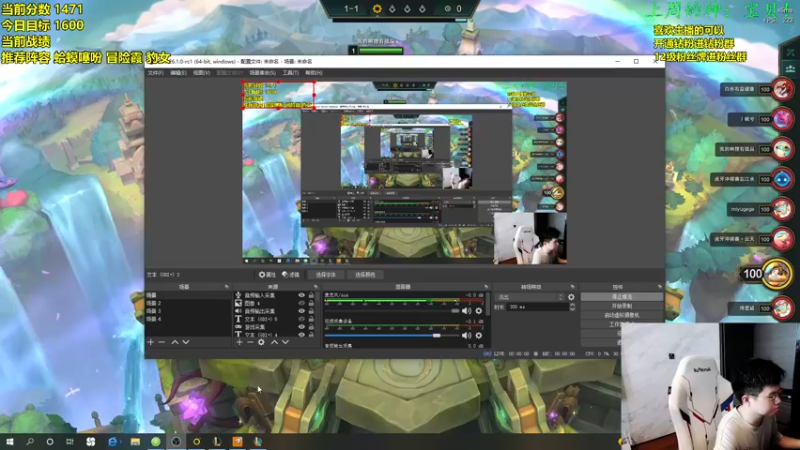The image size is (800, 450).
Task: Mute the 麦克风/Aux mixer channel
Action: [x=466, y=311]
